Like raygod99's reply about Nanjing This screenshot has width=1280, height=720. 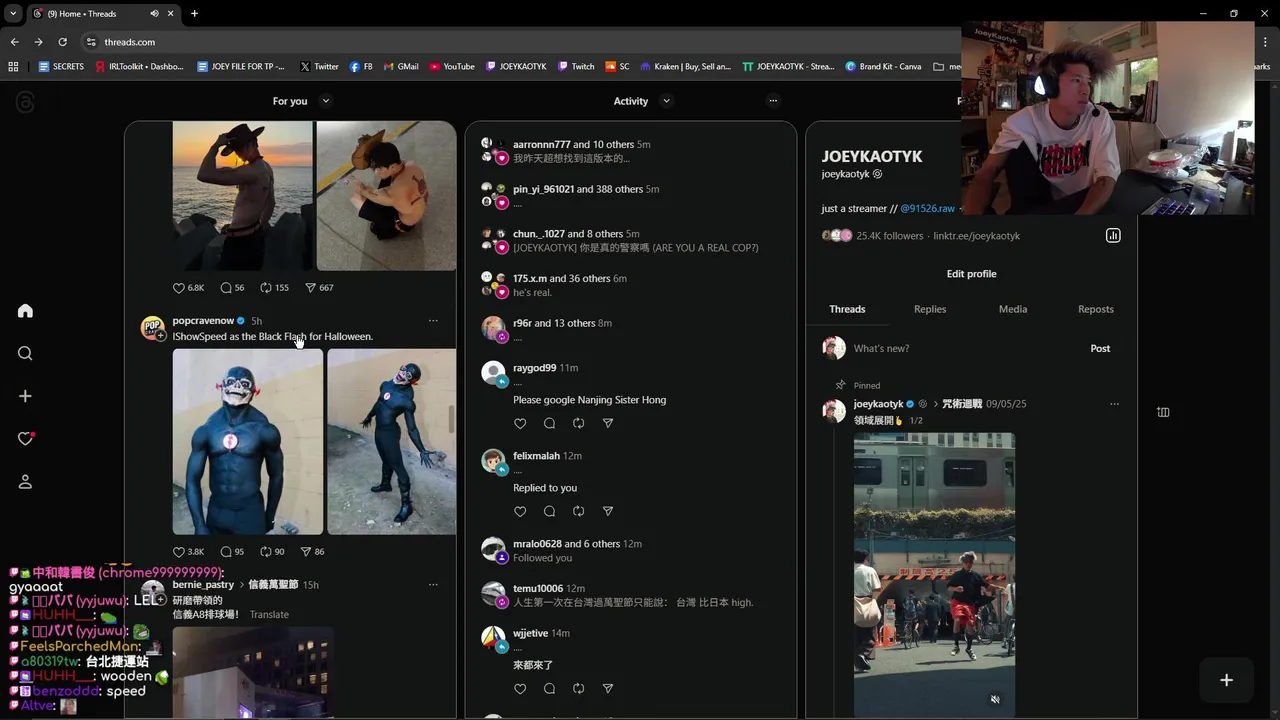coord(520,424)
